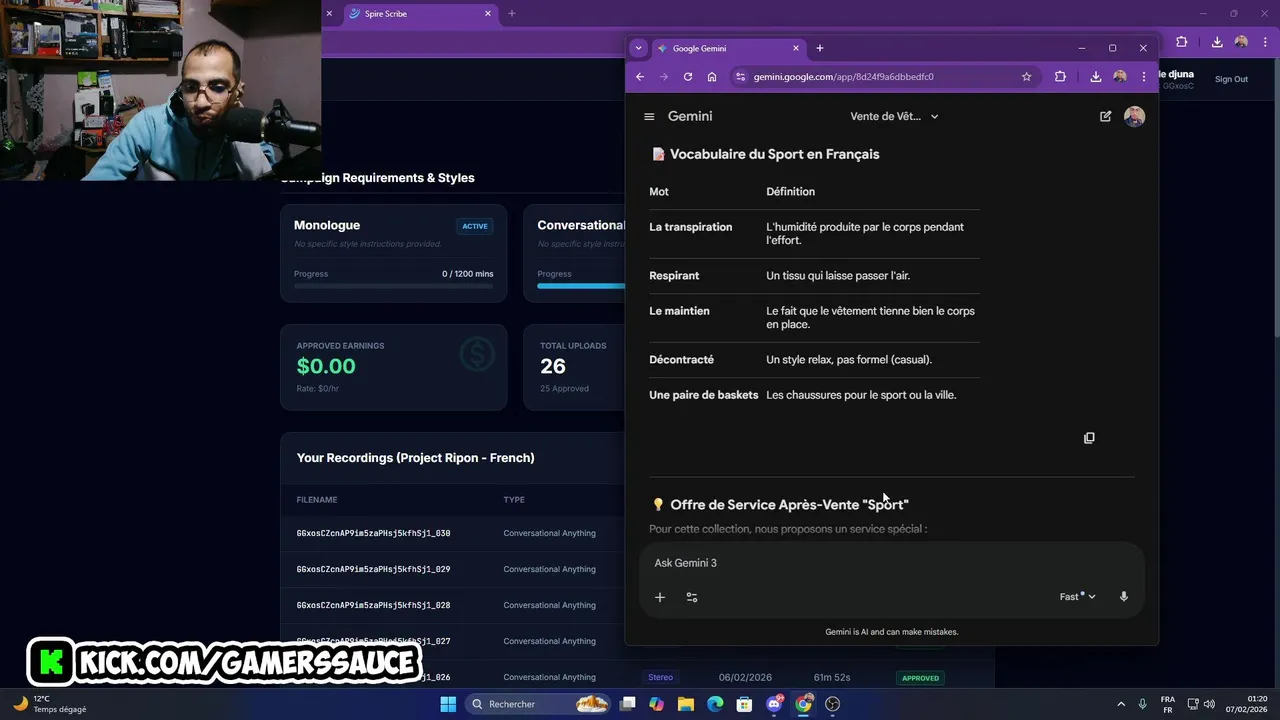The width and height of the screenshot is (1280, 720).
Task: Click Sign Out in Spire Scribe
Action: point(1231,79)
